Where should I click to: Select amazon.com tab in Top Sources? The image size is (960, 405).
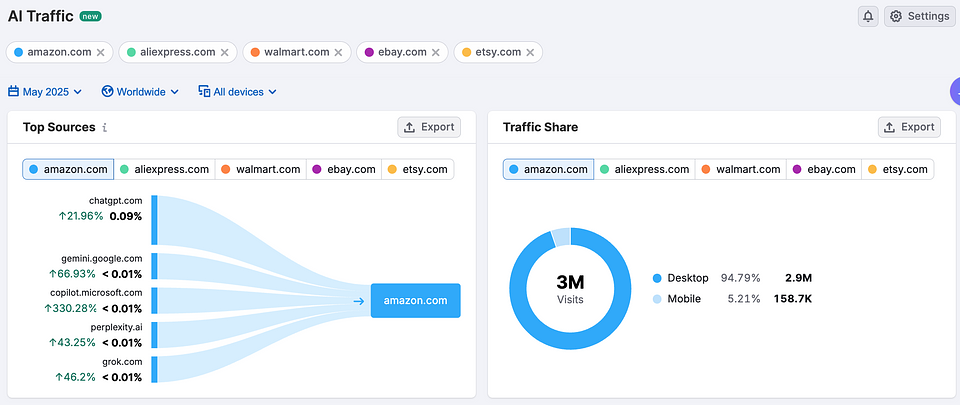tap(68, 169)
